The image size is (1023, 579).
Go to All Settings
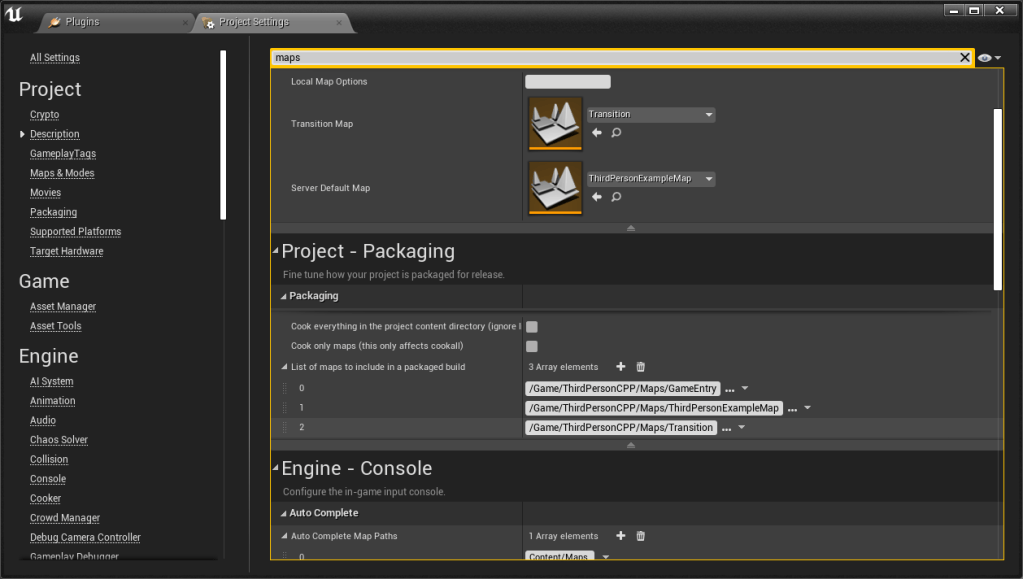click(x=55, y=58)
